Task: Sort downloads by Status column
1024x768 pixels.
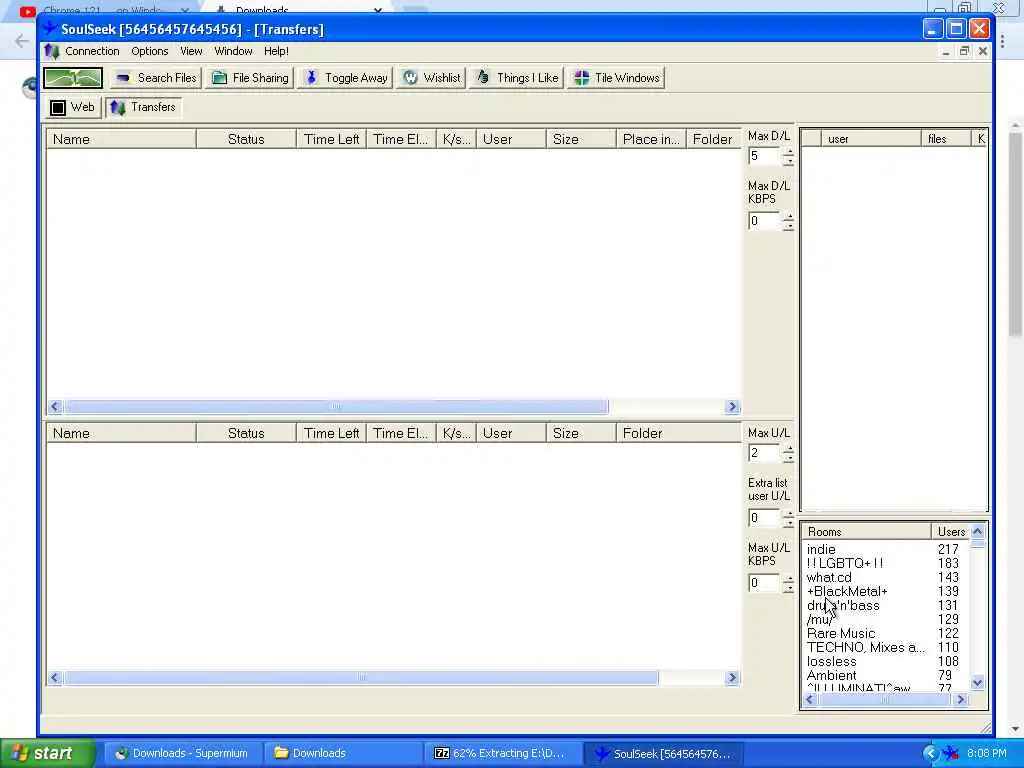Action: [246, 139]
